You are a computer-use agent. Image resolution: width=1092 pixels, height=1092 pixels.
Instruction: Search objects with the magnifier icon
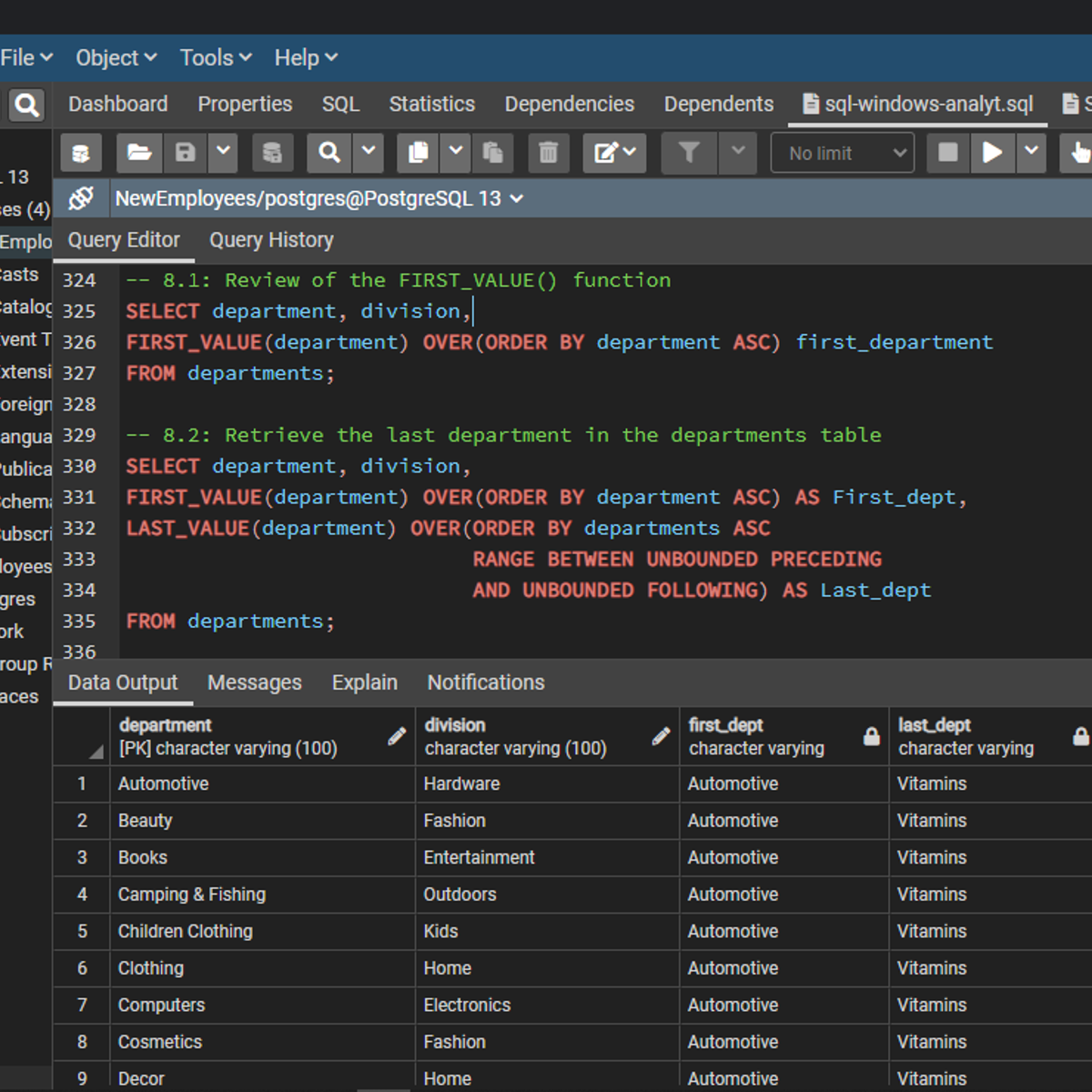pos(25,105)
